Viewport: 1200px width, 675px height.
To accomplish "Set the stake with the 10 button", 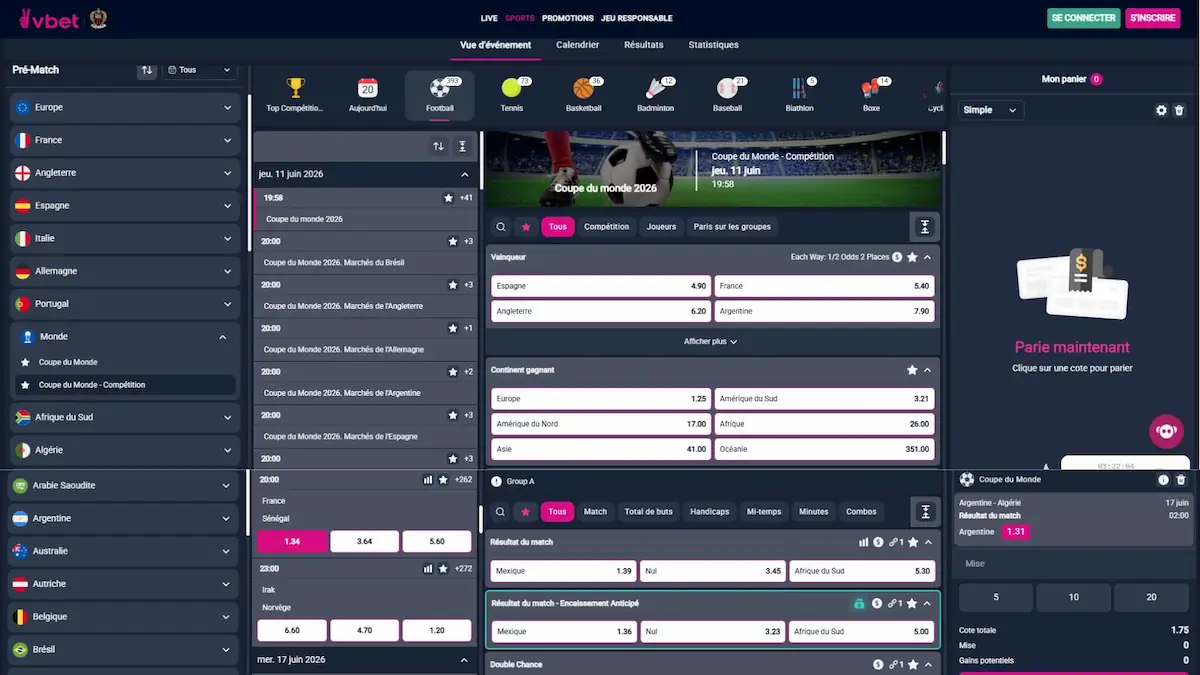I will pos(1074,597).
